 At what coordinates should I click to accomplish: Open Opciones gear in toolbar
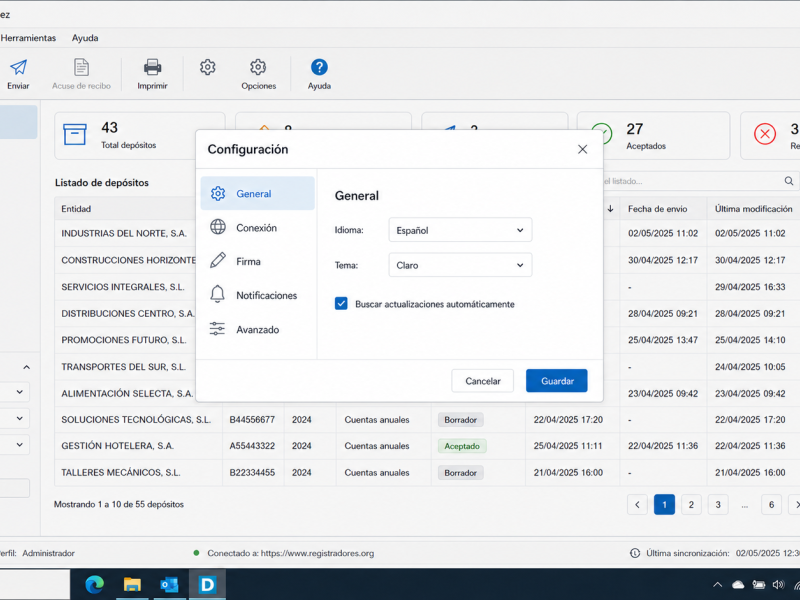pyautogui.click(x=258, y=67)
